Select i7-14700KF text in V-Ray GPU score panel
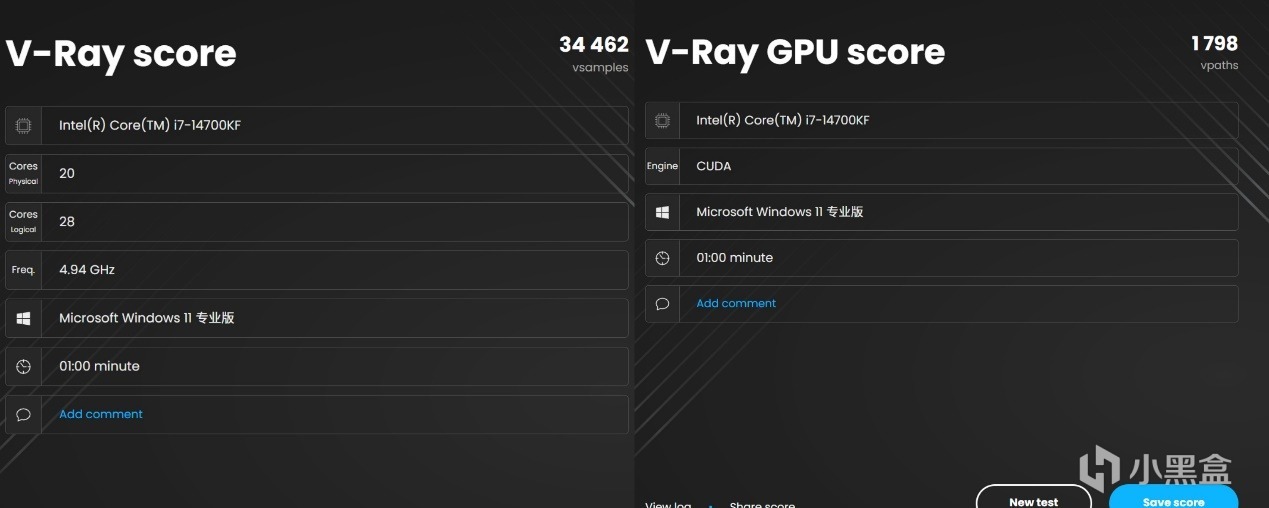Viewport: 1269px width, 508px height. [836, 120]
